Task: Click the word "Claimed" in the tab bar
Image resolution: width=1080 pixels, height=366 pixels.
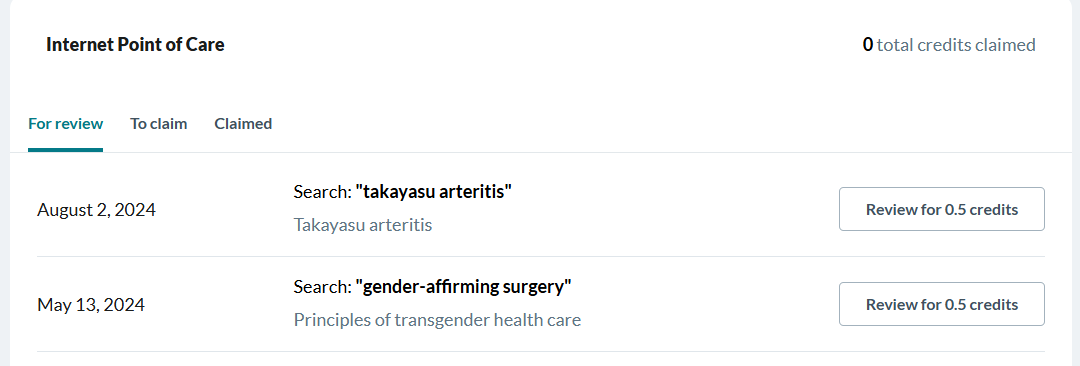Action: 243,124
